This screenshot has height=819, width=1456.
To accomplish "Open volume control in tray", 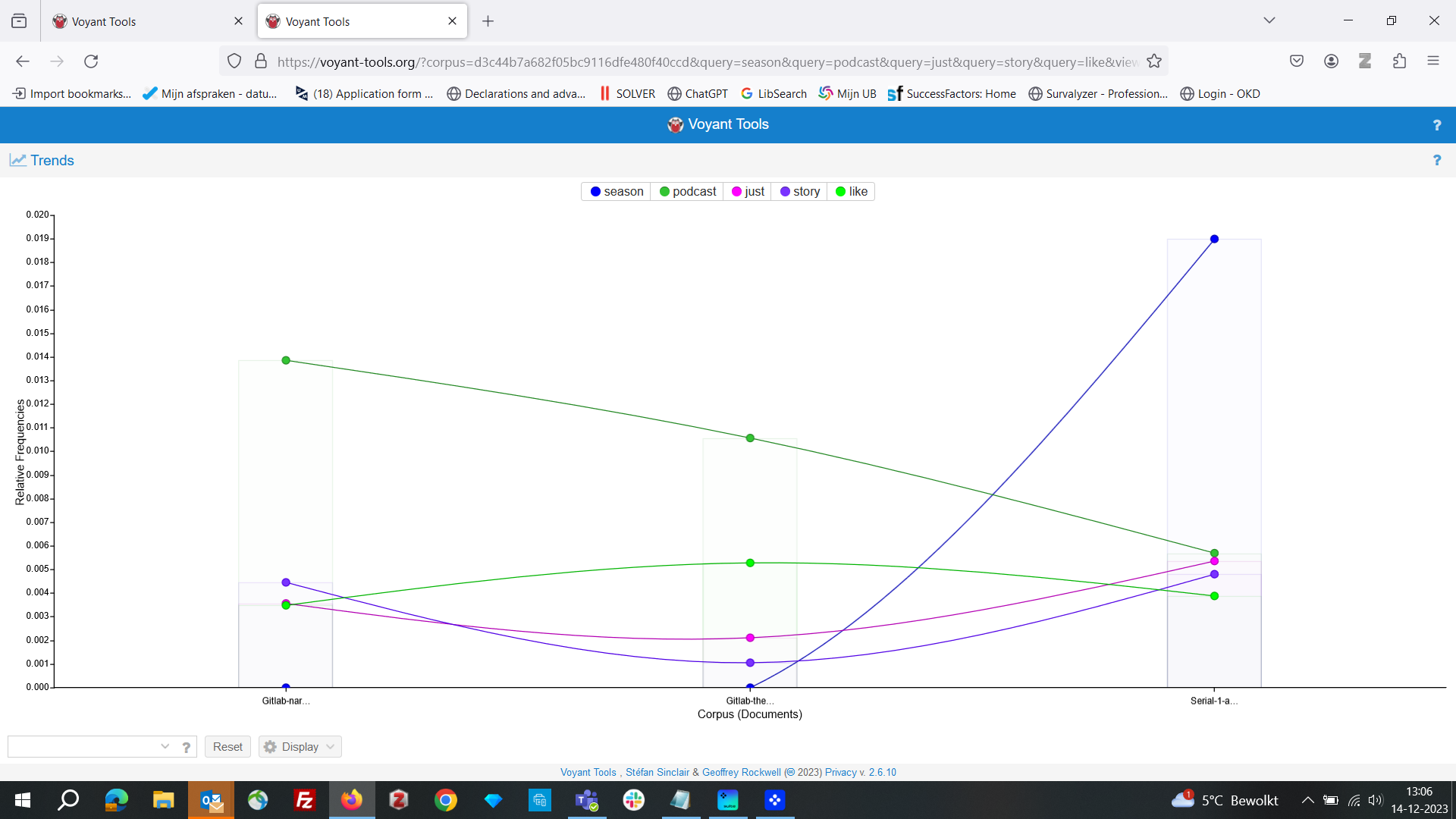I will click(x=1376, y=800).
